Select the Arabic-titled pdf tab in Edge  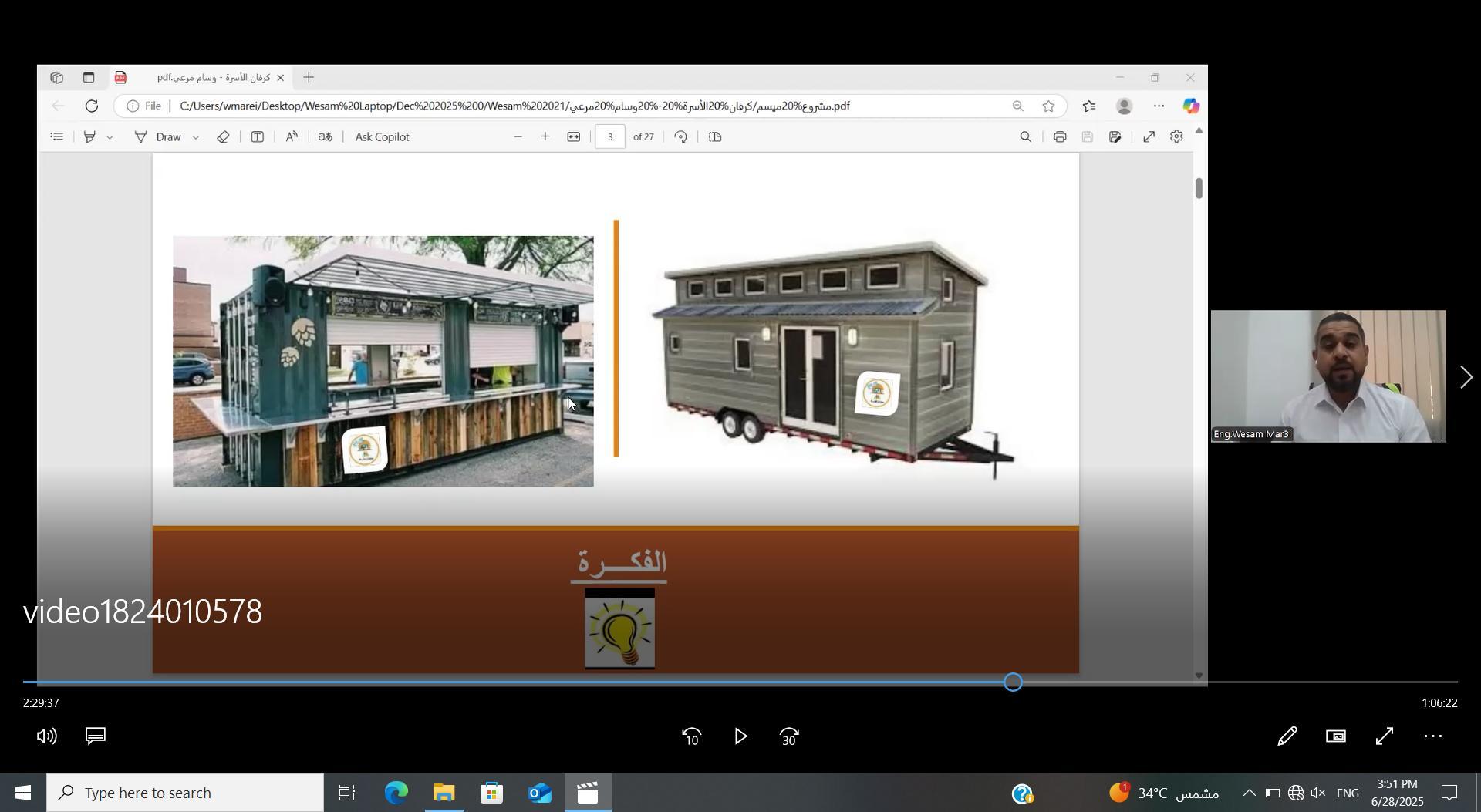point(201,77)
